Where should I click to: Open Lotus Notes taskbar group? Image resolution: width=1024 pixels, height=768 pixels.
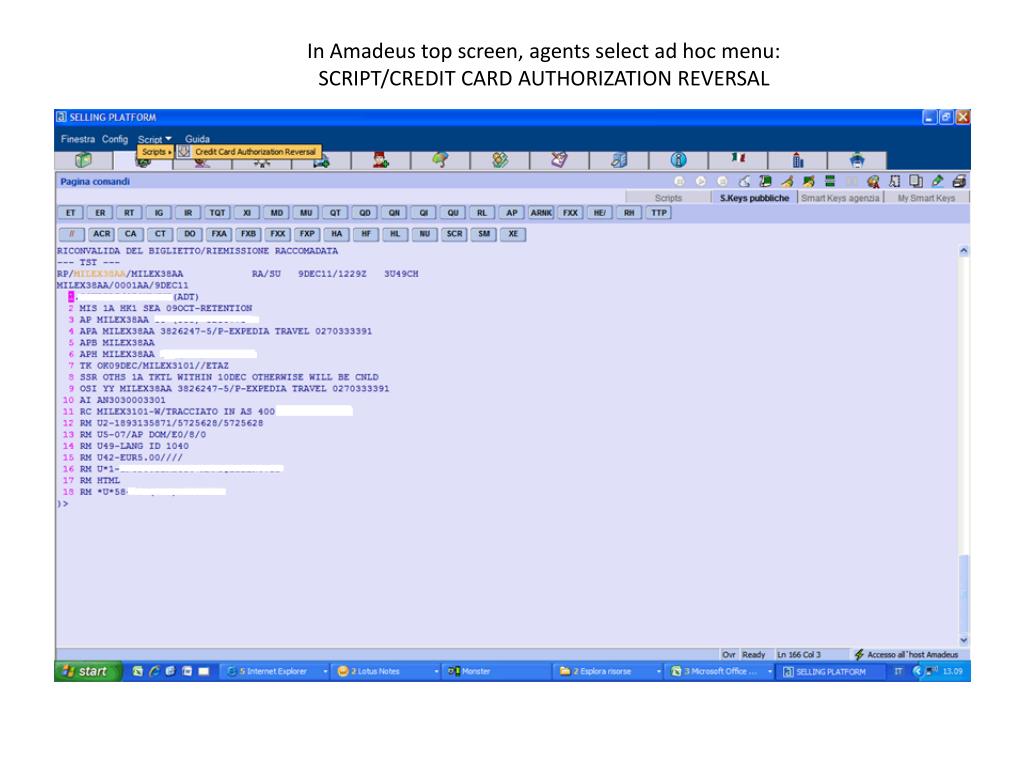click(387, 671)
